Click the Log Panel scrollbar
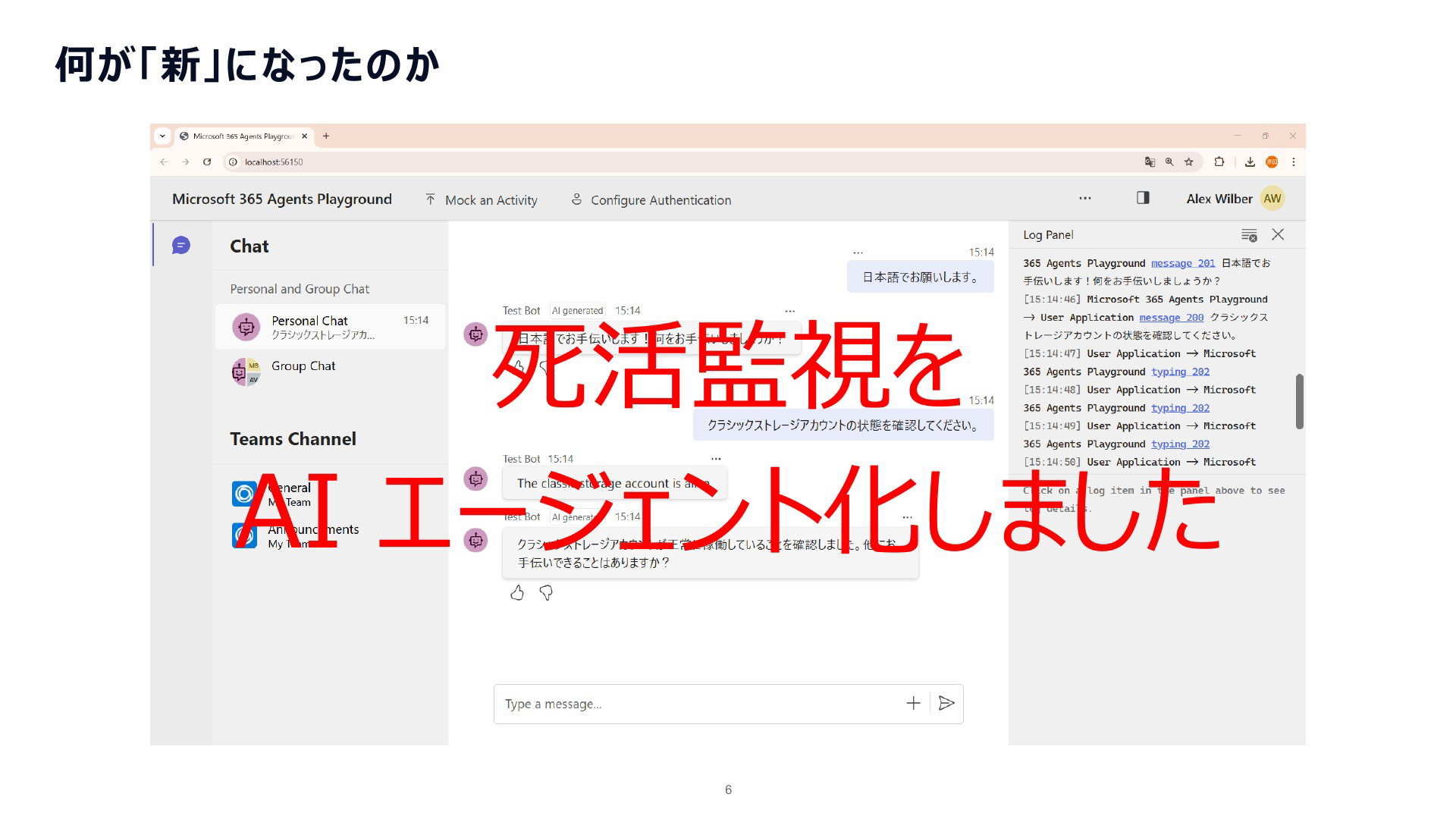The width and height of the screenshot is (1456, 819). (x=1299, y=401)
